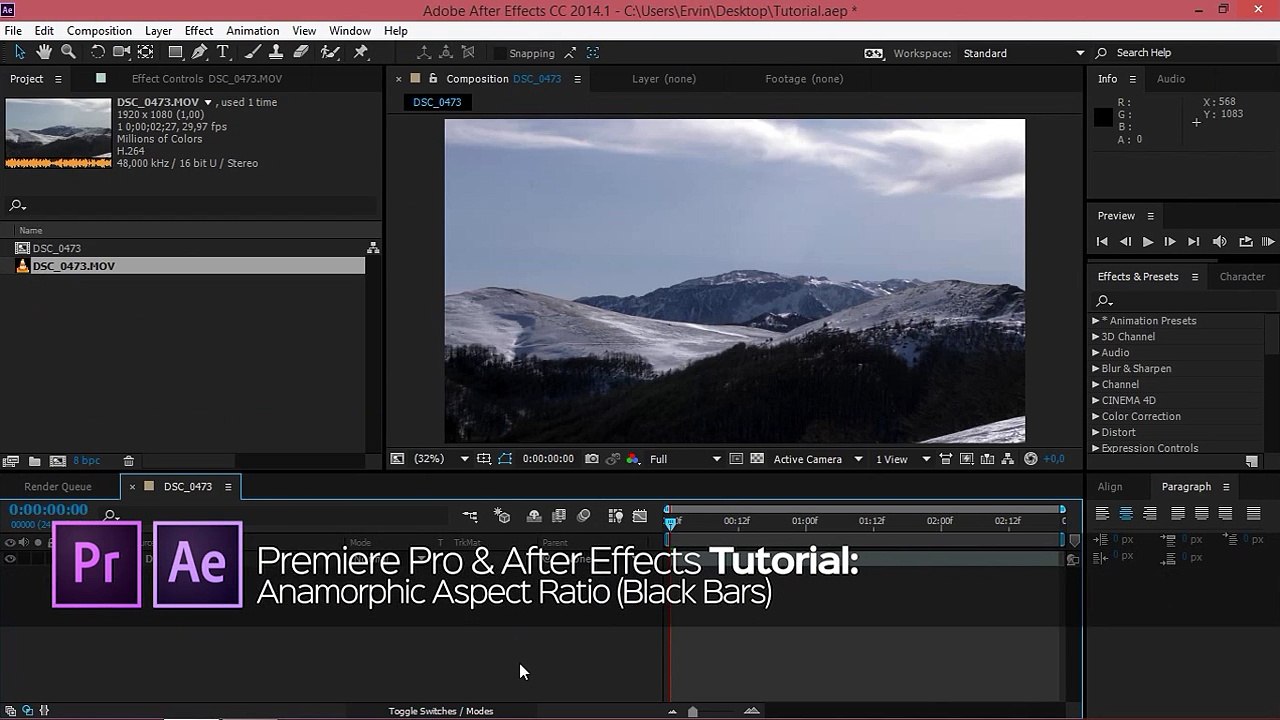Select the Pen tool
Screen dimensions: 1280x720
click(200, 52)
